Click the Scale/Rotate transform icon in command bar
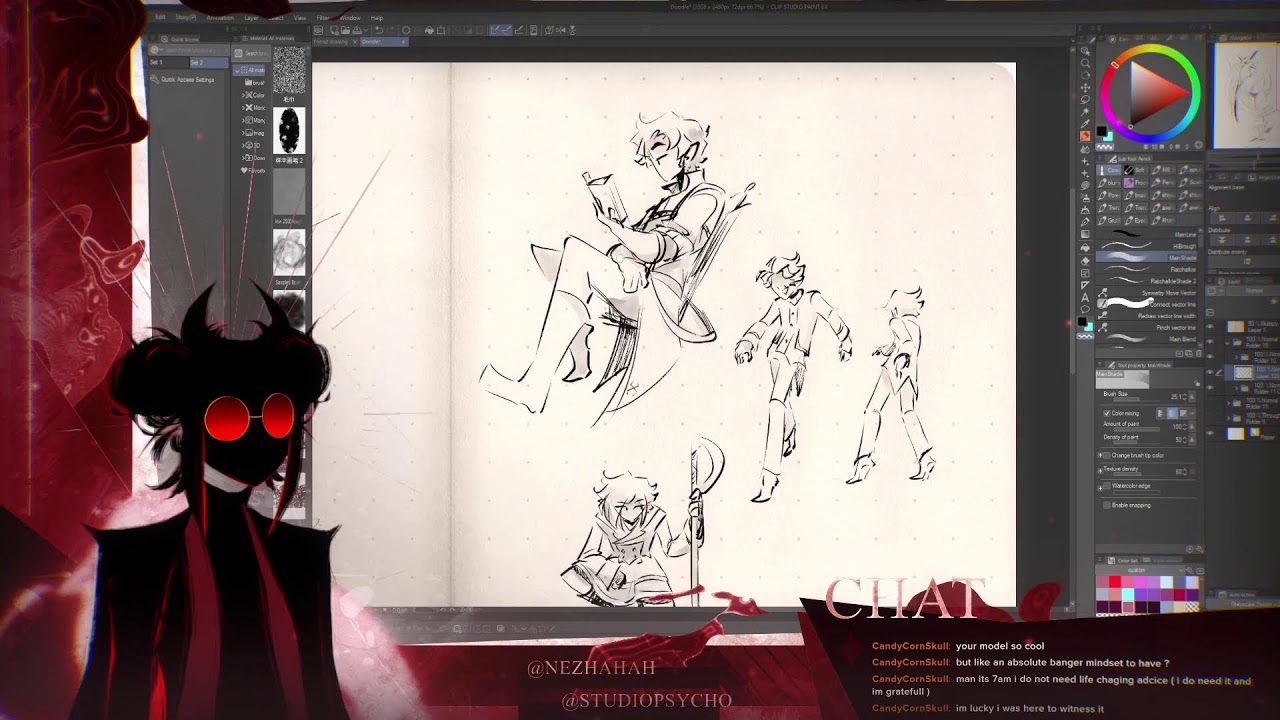 click(441, 30)
